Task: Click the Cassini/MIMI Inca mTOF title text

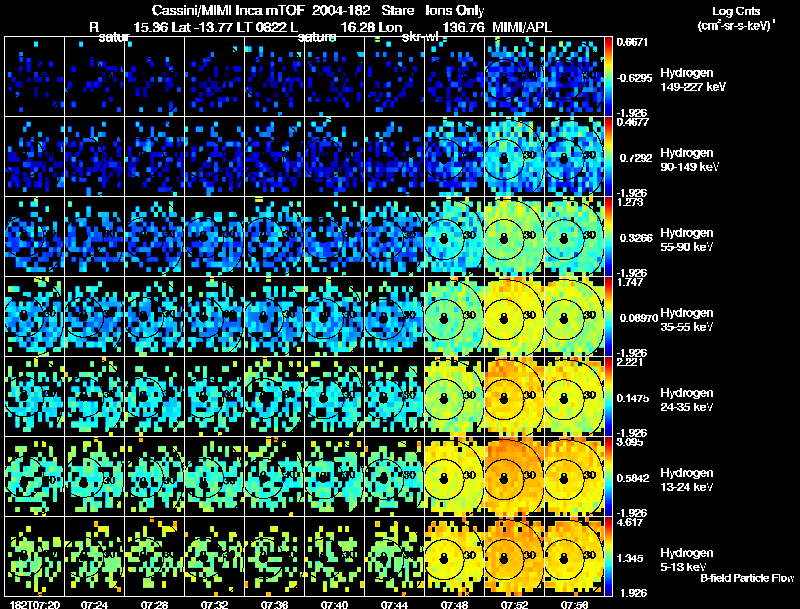Action: (x=229, y=10)
